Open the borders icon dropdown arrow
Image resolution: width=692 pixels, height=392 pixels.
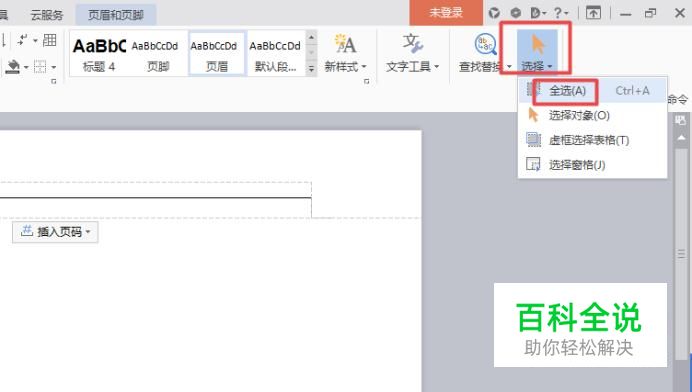(53, 68)
